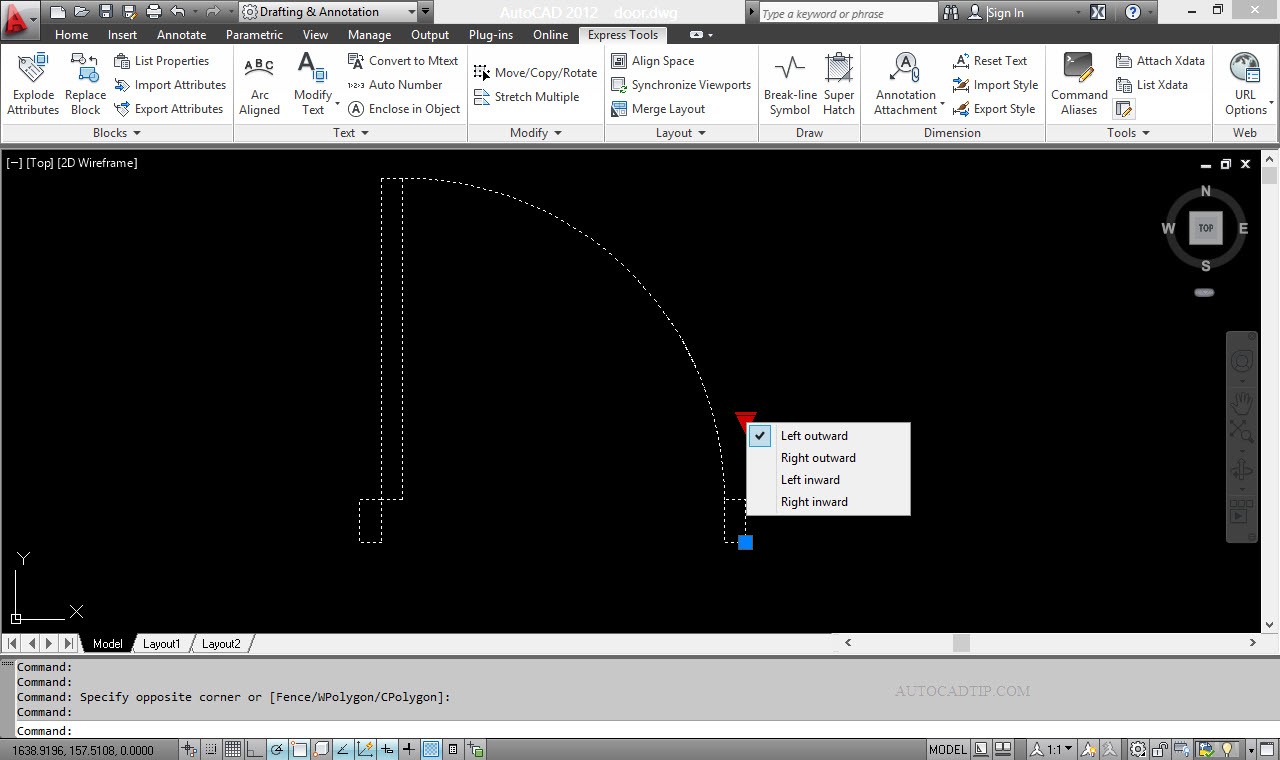This screenshot has width=1280, height=760.
Task: Choose Left inward from the flip menu
Action: coord(828,480)
